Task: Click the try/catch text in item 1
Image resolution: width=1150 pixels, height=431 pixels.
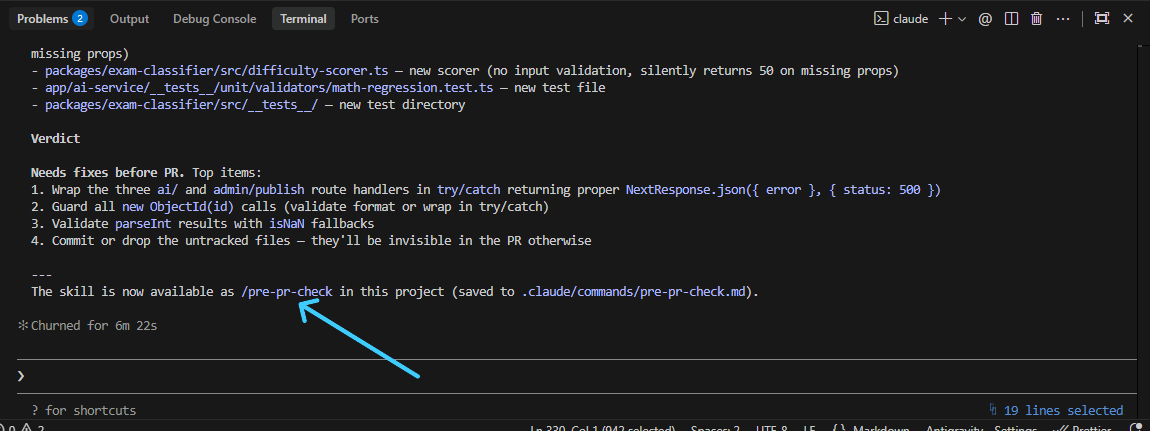Action: click(469, 190)
